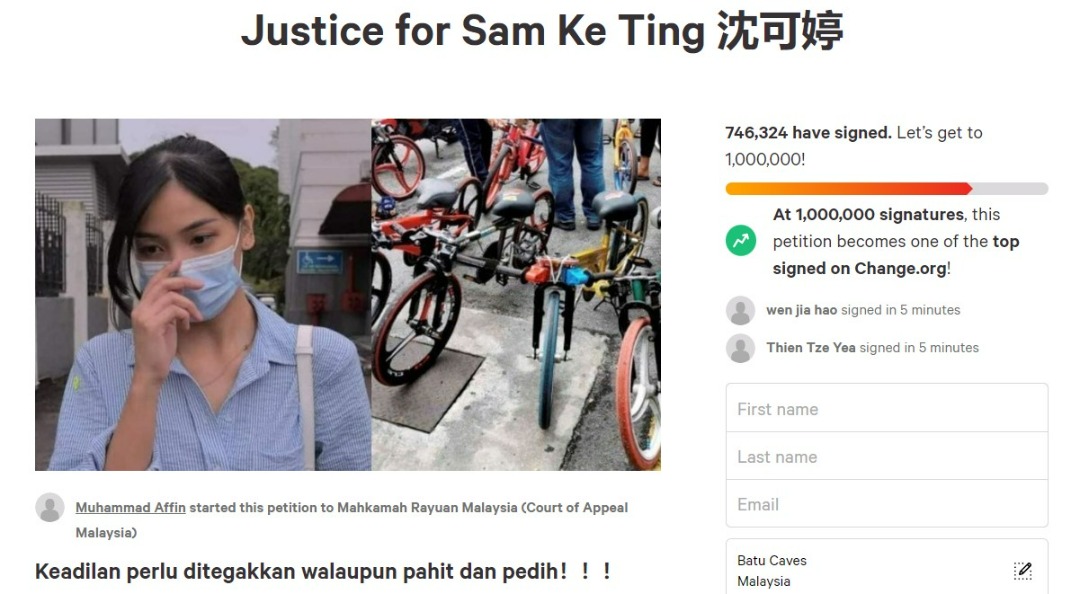Focus the First name field
The image size is (1080, 594).
pos(886,409)
